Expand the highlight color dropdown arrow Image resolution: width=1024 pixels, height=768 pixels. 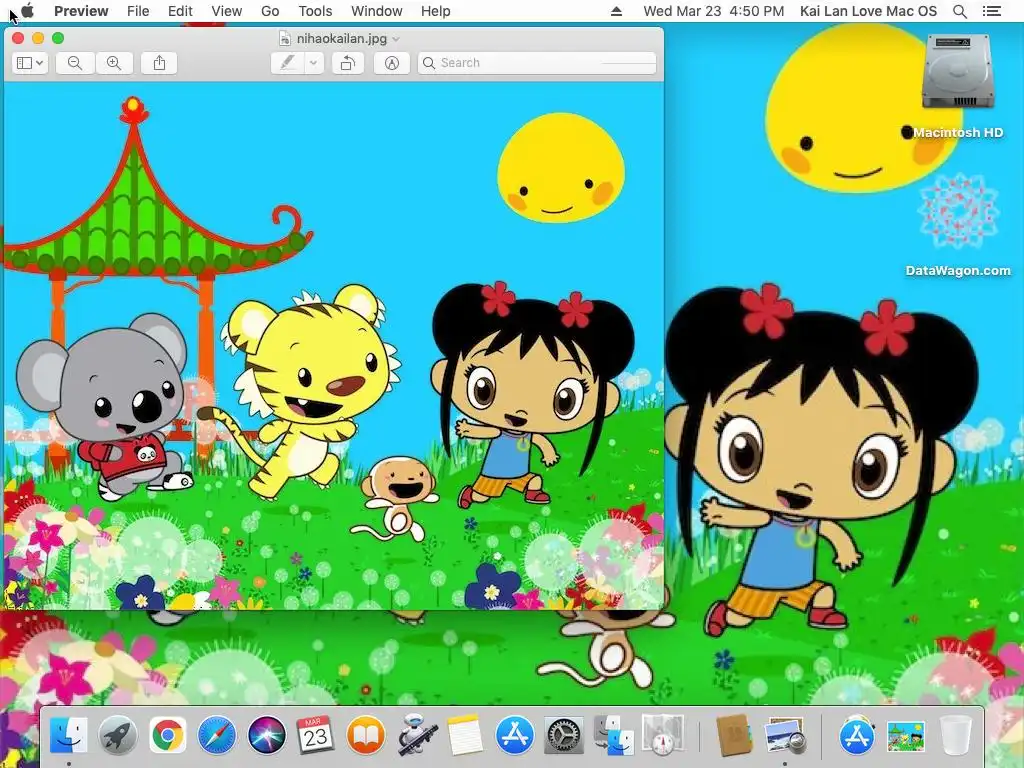tap(314, 63)
